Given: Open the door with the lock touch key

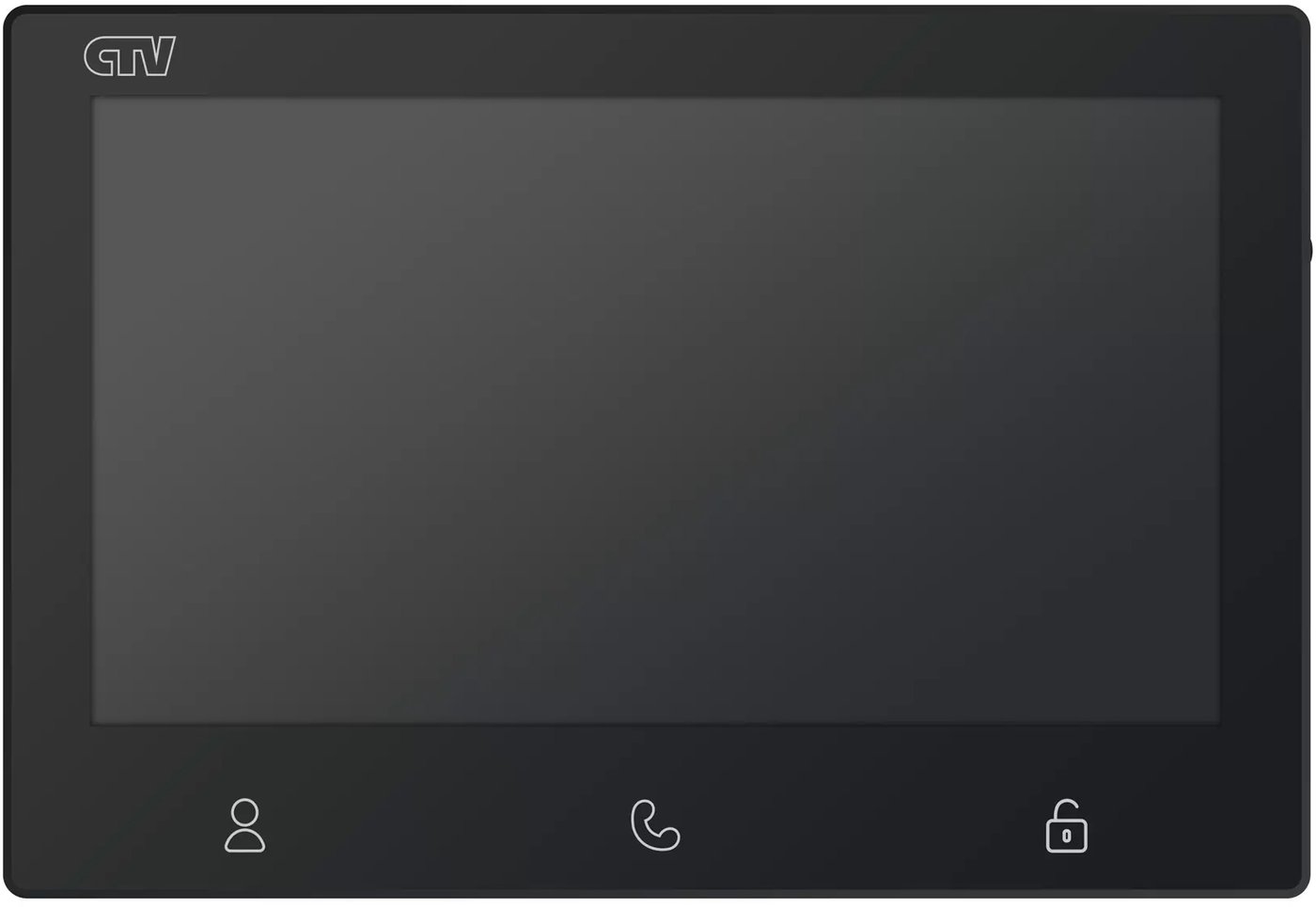Looking at the screenshot, I should pos(1066,825).
